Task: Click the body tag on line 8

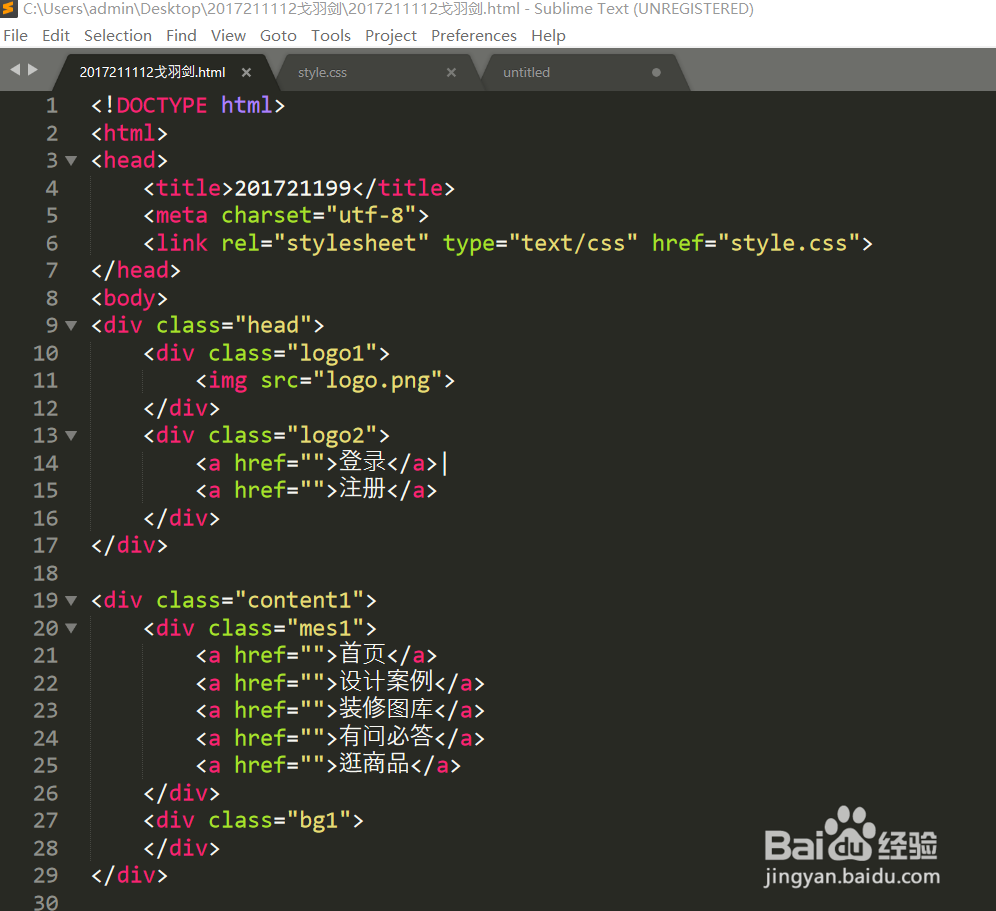Action: tap(130, 298)
